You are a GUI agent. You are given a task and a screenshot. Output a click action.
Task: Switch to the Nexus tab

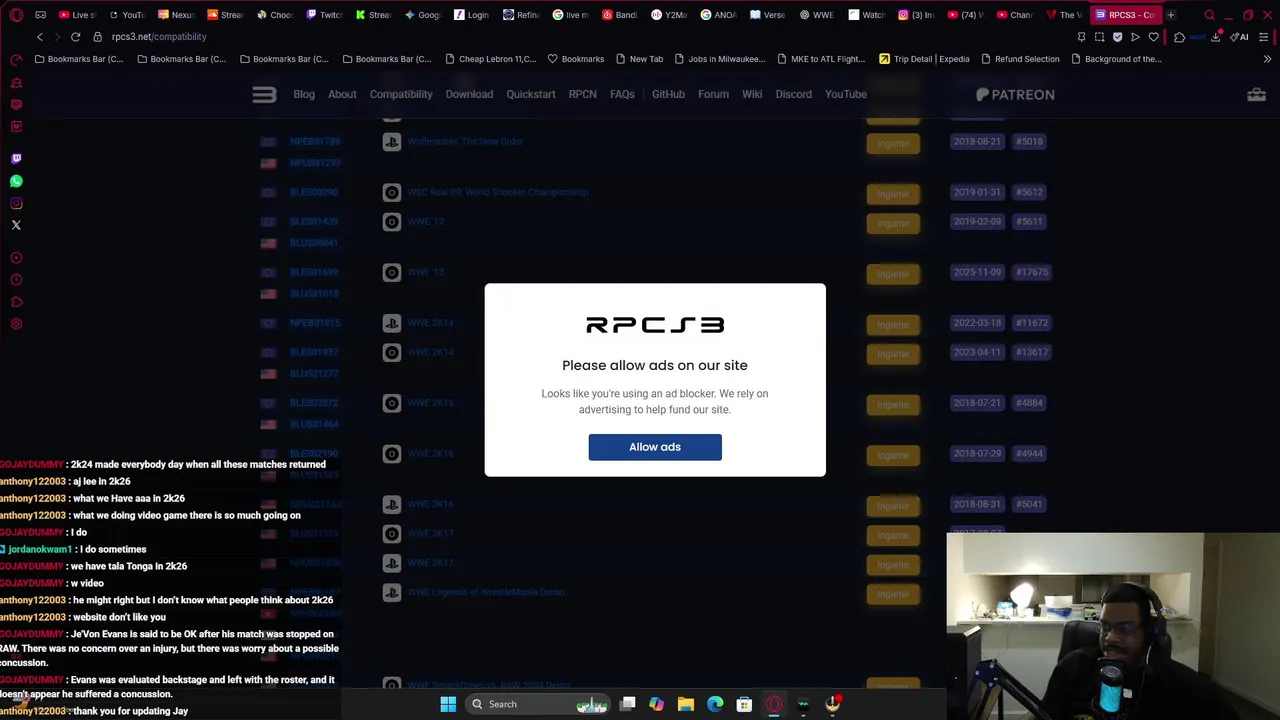(176, 15)
